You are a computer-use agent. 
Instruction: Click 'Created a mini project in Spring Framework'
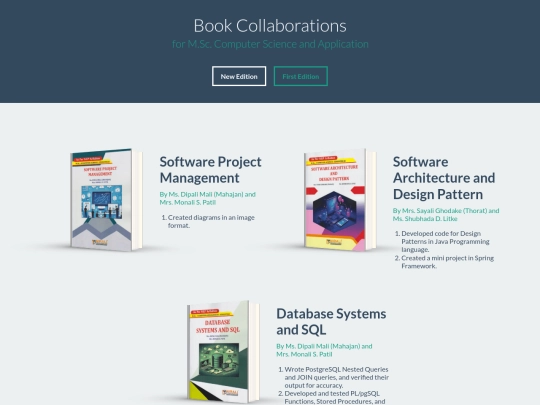pyautogui.click(x=447, y=262)
